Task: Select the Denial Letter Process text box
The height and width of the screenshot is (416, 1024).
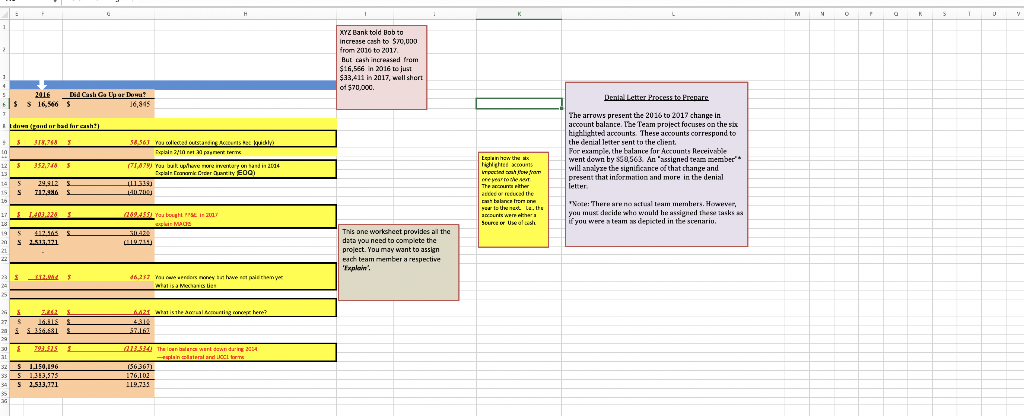Action: [x=656, y=164]
